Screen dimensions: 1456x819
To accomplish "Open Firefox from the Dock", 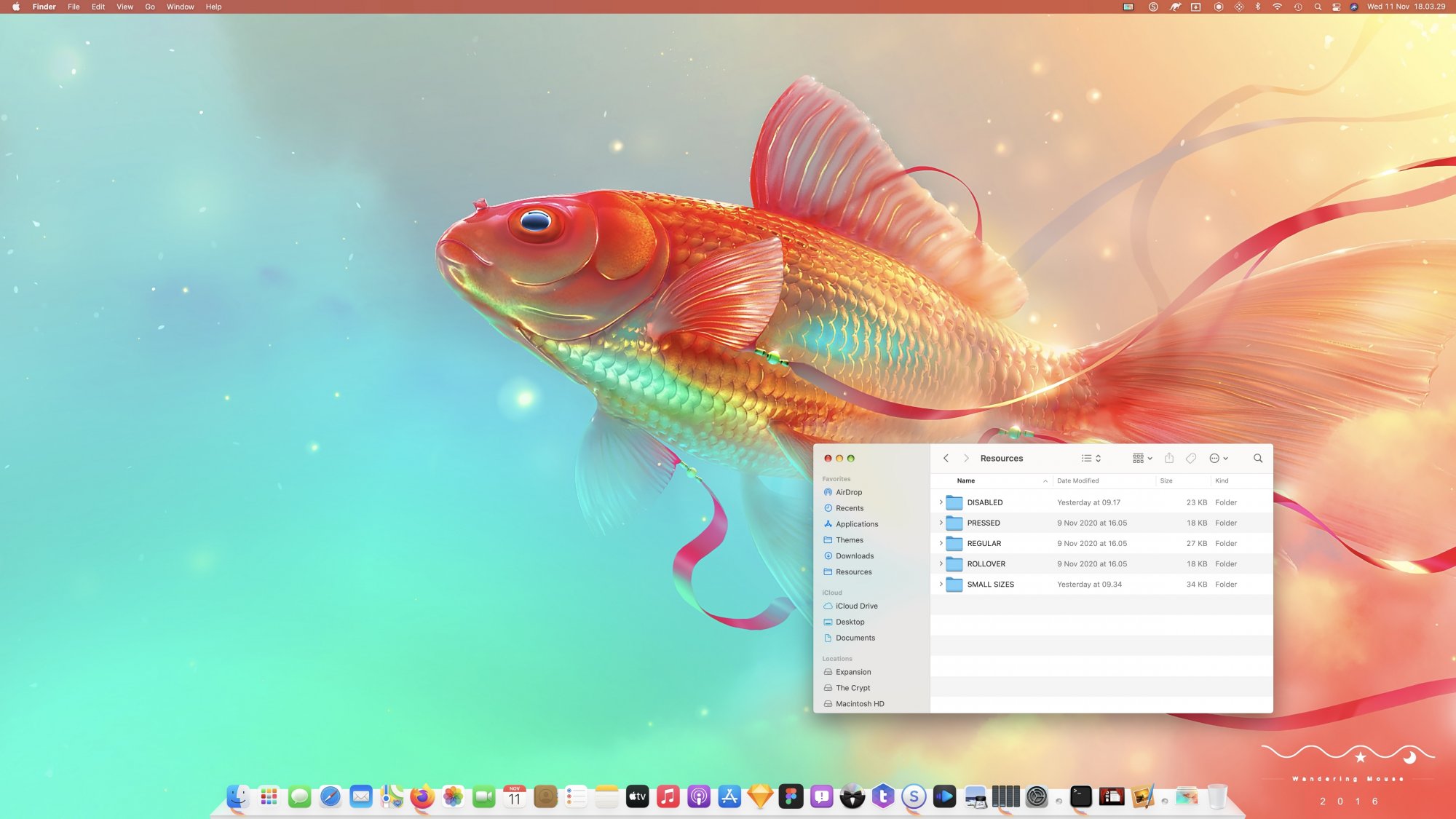I will click(x=422, y=797).
